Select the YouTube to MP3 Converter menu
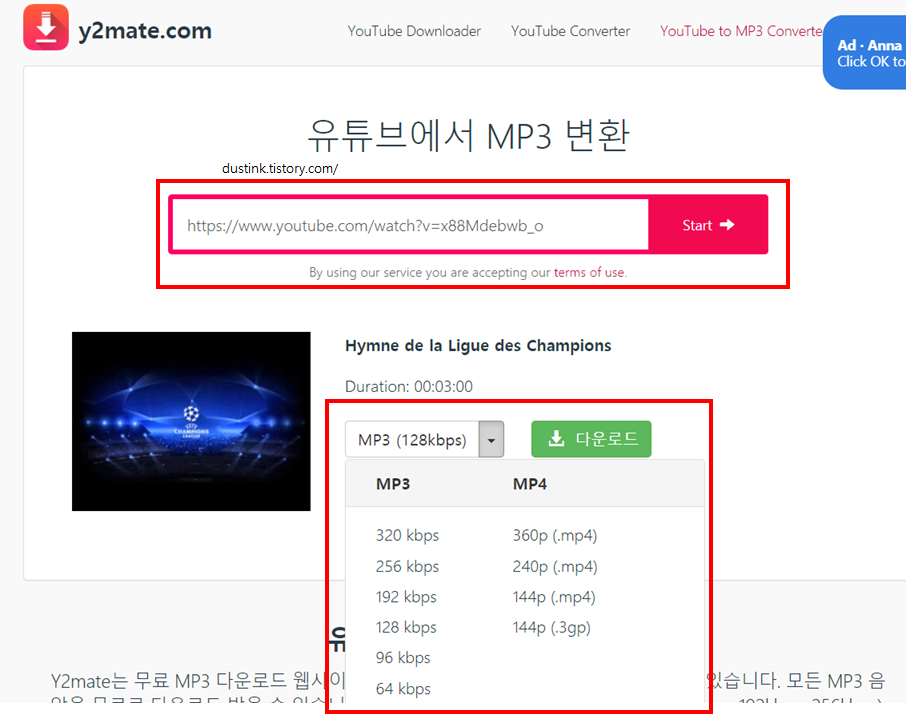Screen dimensions: 906x714 pyautogui.click(x=741, y=31)
